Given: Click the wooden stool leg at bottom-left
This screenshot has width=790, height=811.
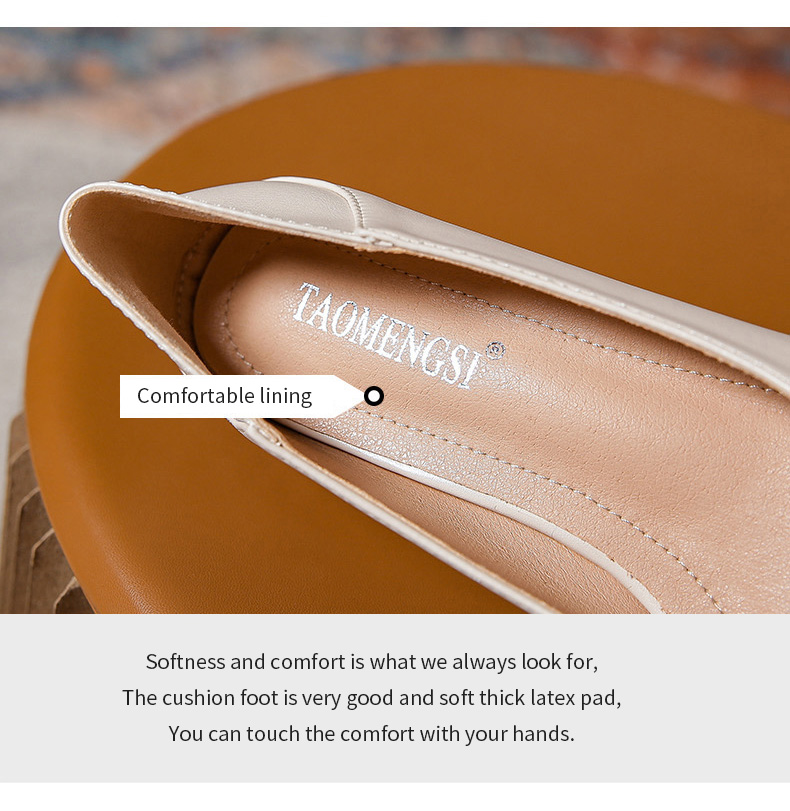Looking at the screenshot, I should pyautogui.click(x=36, y=533).
